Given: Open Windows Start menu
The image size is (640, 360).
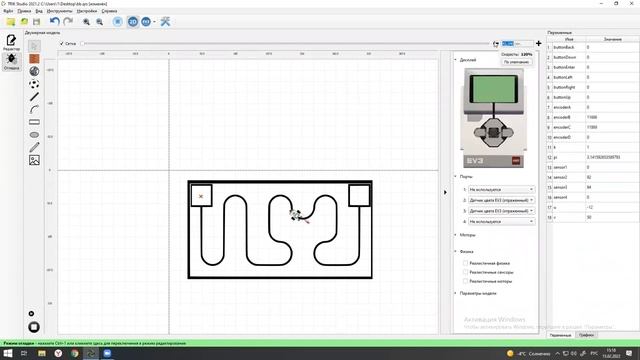Looking at the screenshot, I should (x=8, y=353).
